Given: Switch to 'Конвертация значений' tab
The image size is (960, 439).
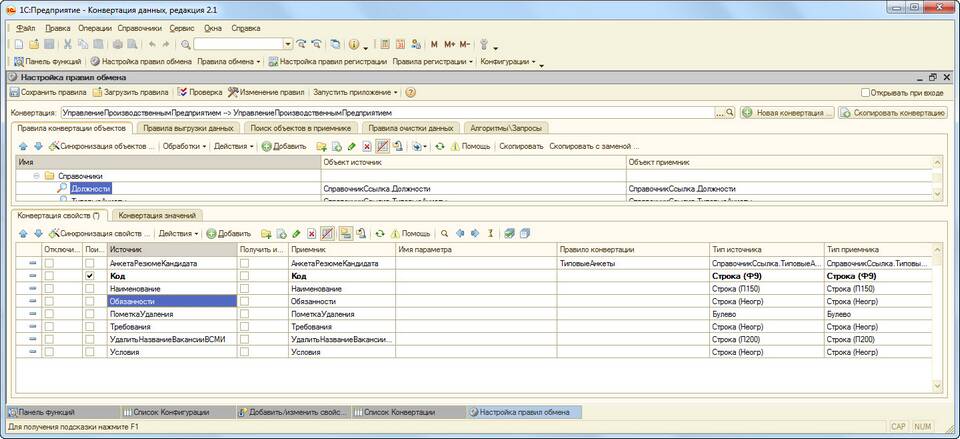Looking at the screenshot, I should [x=157, y=216].
